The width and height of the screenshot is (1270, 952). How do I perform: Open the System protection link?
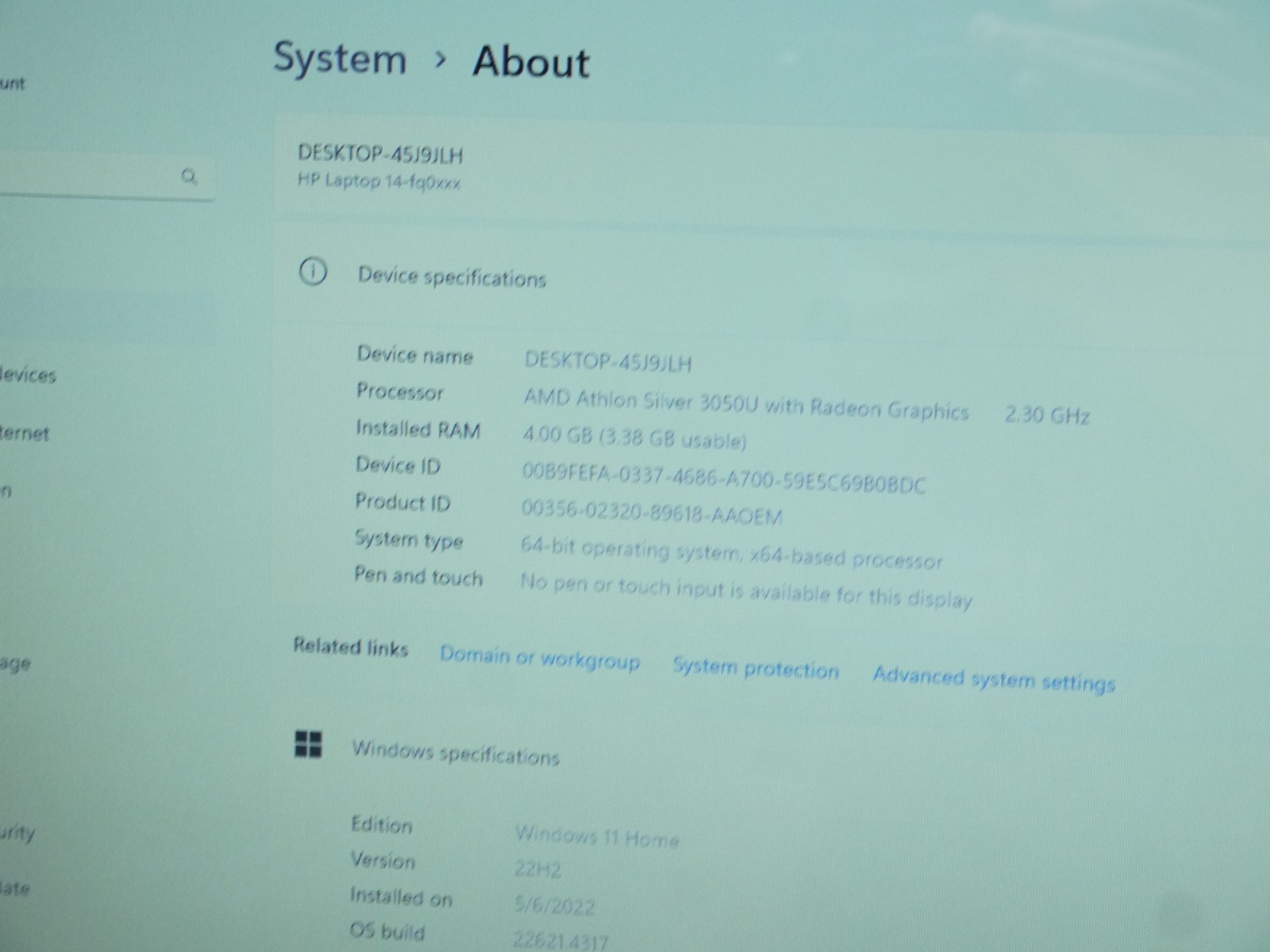(756, 668)
